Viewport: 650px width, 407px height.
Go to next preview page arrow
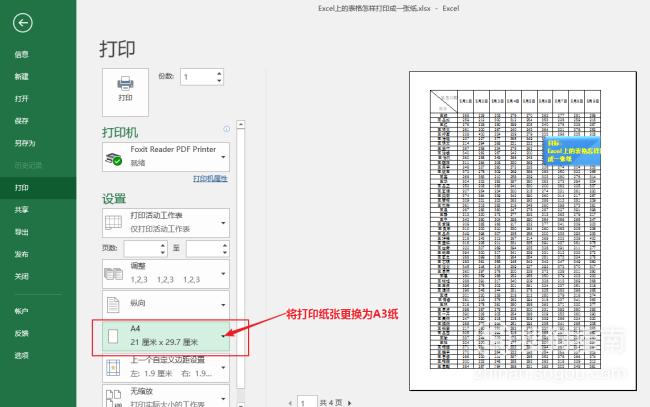pyautogui.click(x=349, y=403)
